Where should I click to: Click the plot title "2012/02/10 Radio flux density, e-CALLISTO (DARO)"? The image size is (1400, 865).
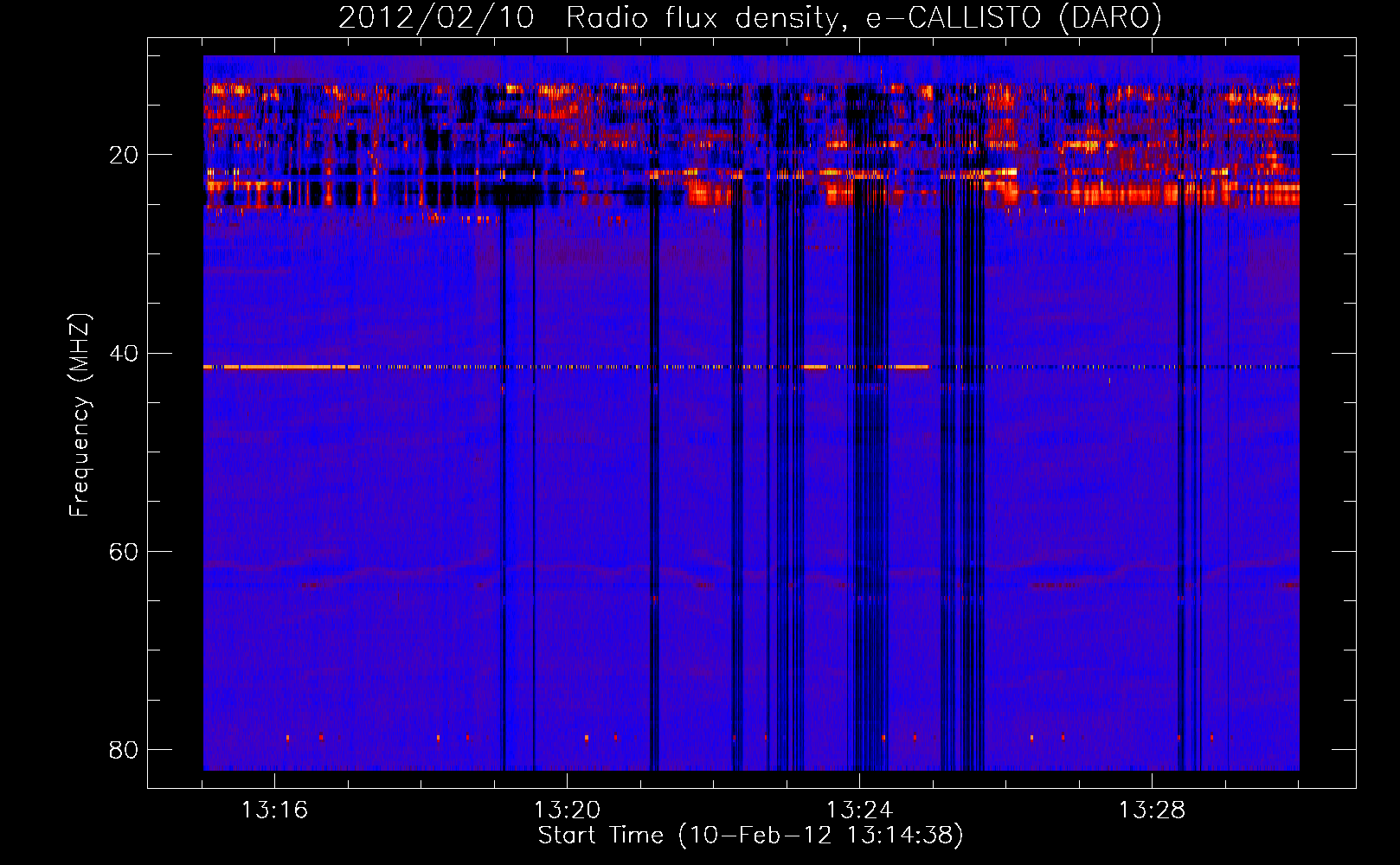pyautogui.click(x=750, y=17)
